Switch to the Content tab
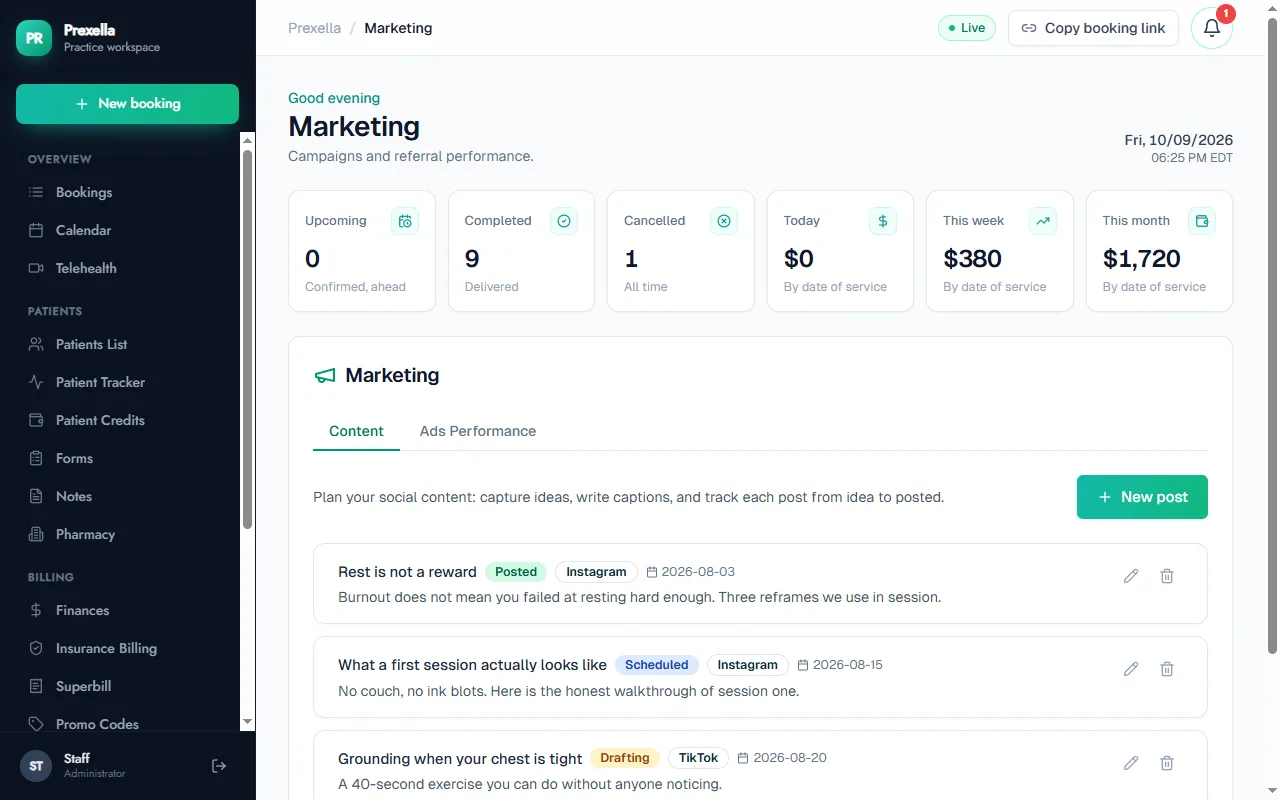1280x800 pixels. (x=356, y=431)
